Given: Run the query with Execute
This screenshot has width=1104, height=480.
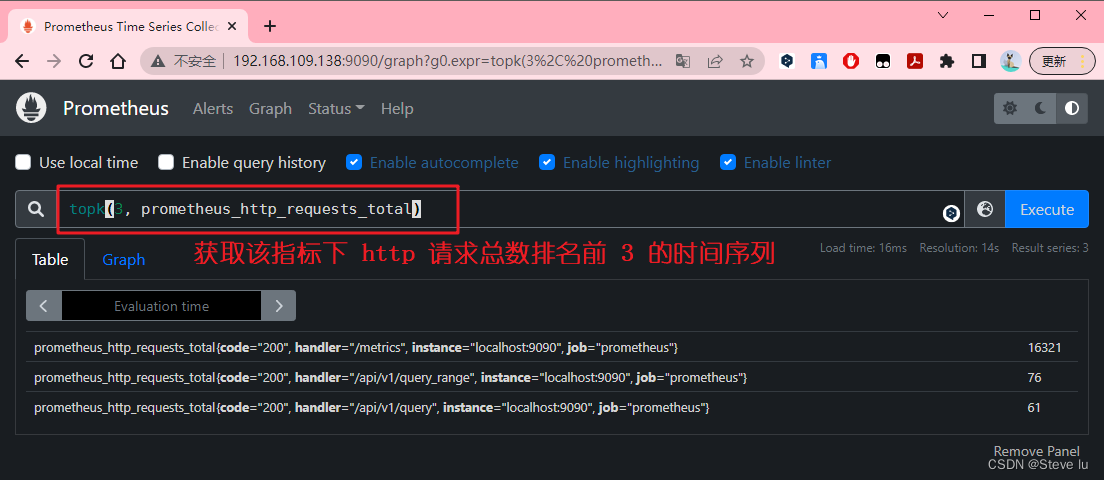Looking at the screenshot, I should click(x=1047, y=209).
